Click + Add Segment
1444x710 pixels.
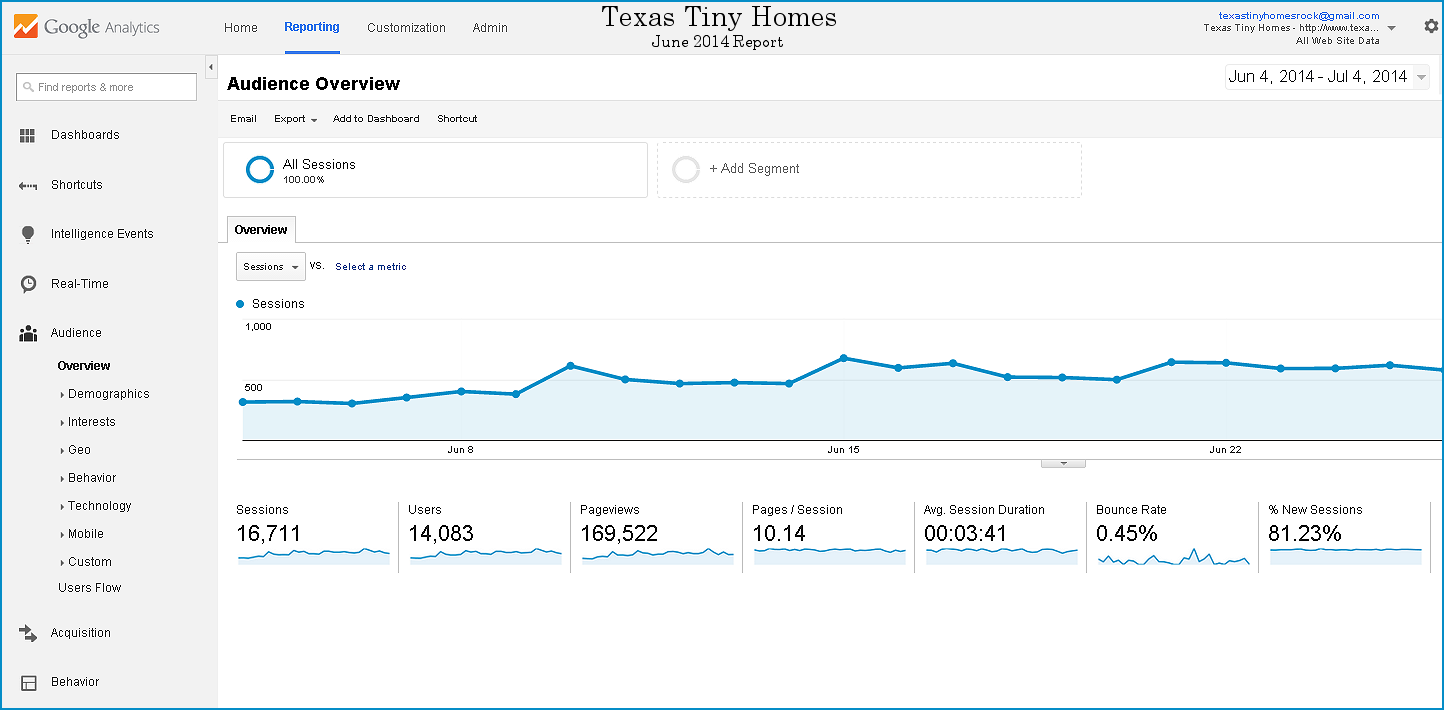(x=754, y=169)
